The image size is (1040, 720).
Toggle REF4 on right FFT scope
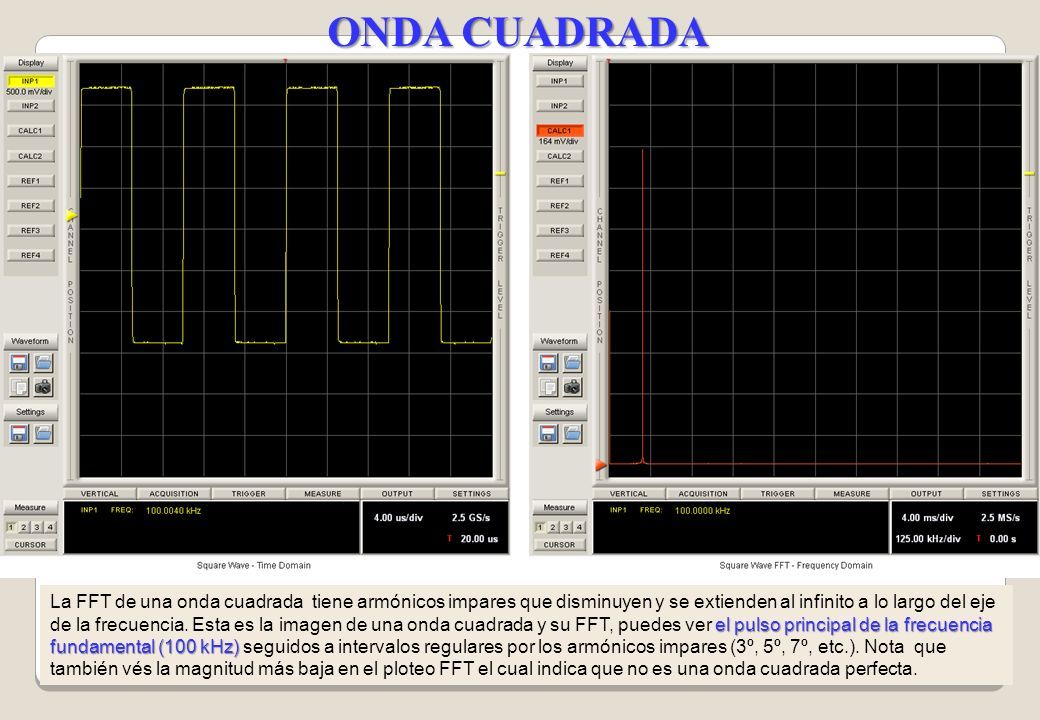pyautogui.click(x=559, y=255)
